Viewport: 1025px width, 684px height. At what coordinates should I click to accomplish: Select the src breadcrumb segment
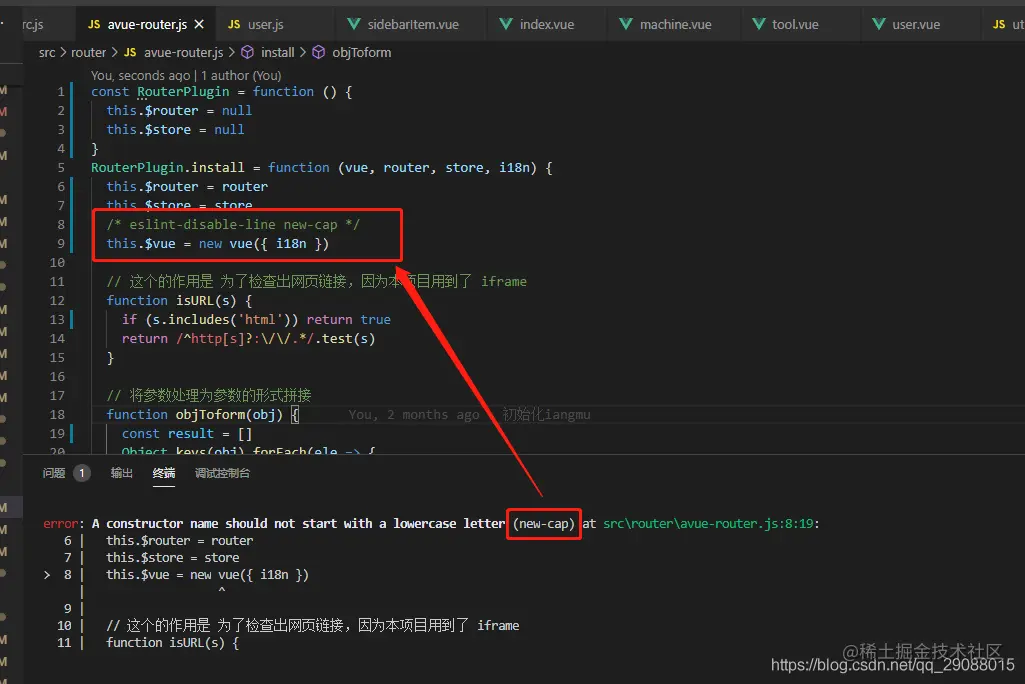[47, 52]
